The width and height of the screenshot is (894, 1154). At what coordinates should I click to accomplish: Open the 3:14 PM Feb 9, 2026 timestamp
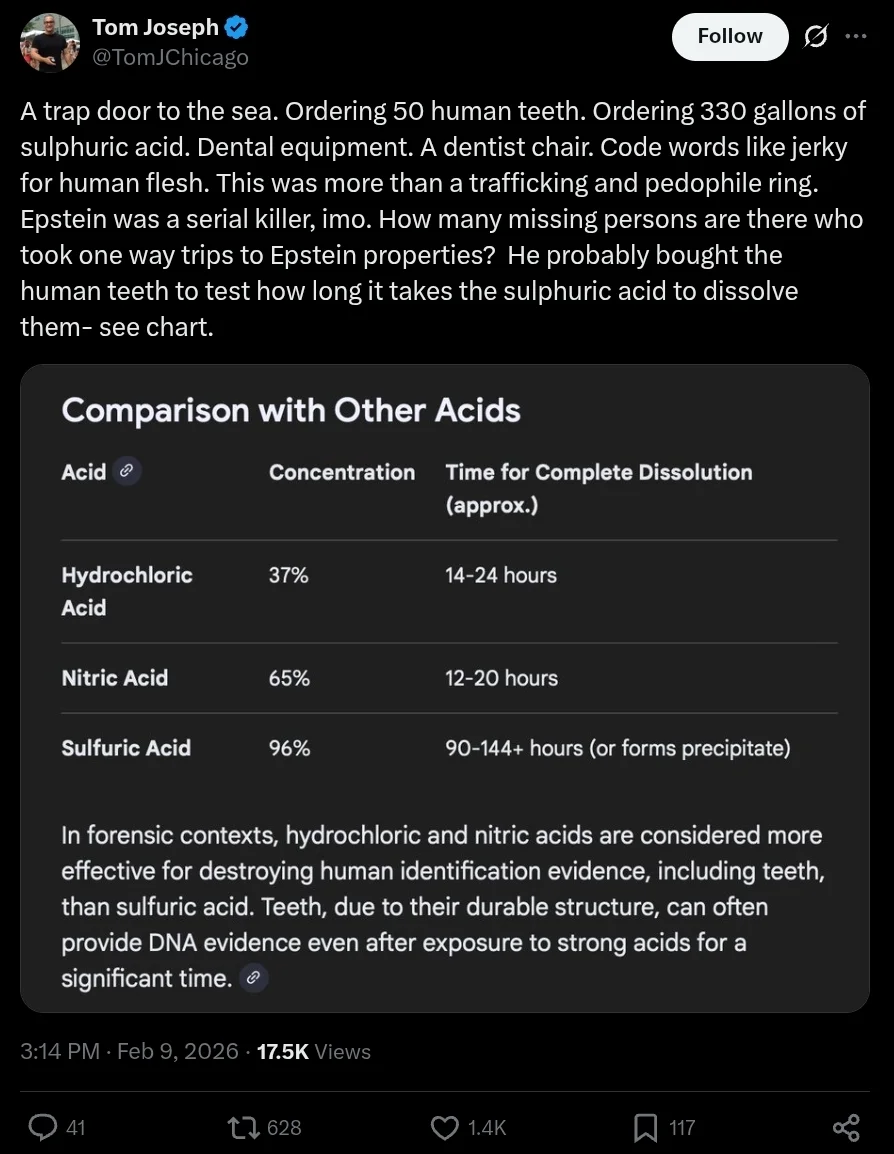pyautogui.click(x=129, y=1051)
